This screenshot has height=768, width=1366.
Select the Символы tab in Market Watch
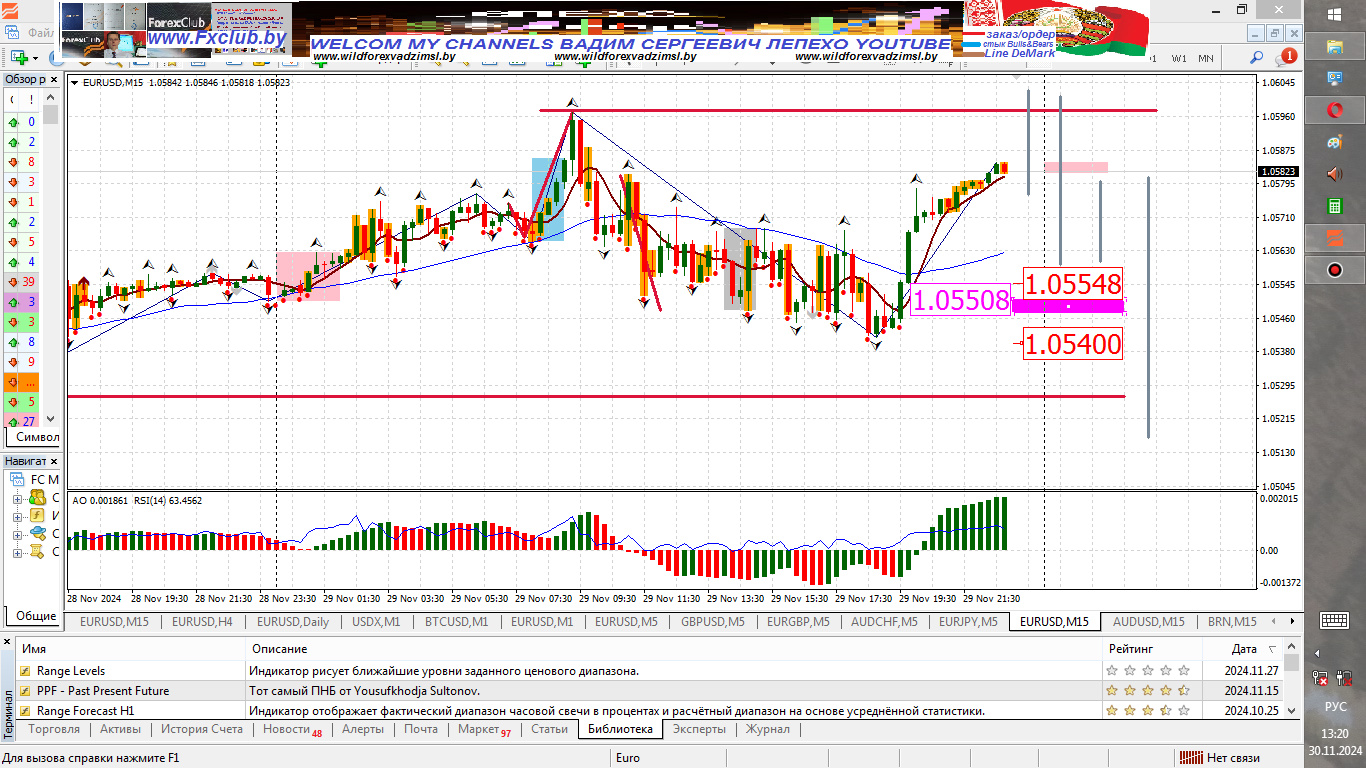pos(37,437)
